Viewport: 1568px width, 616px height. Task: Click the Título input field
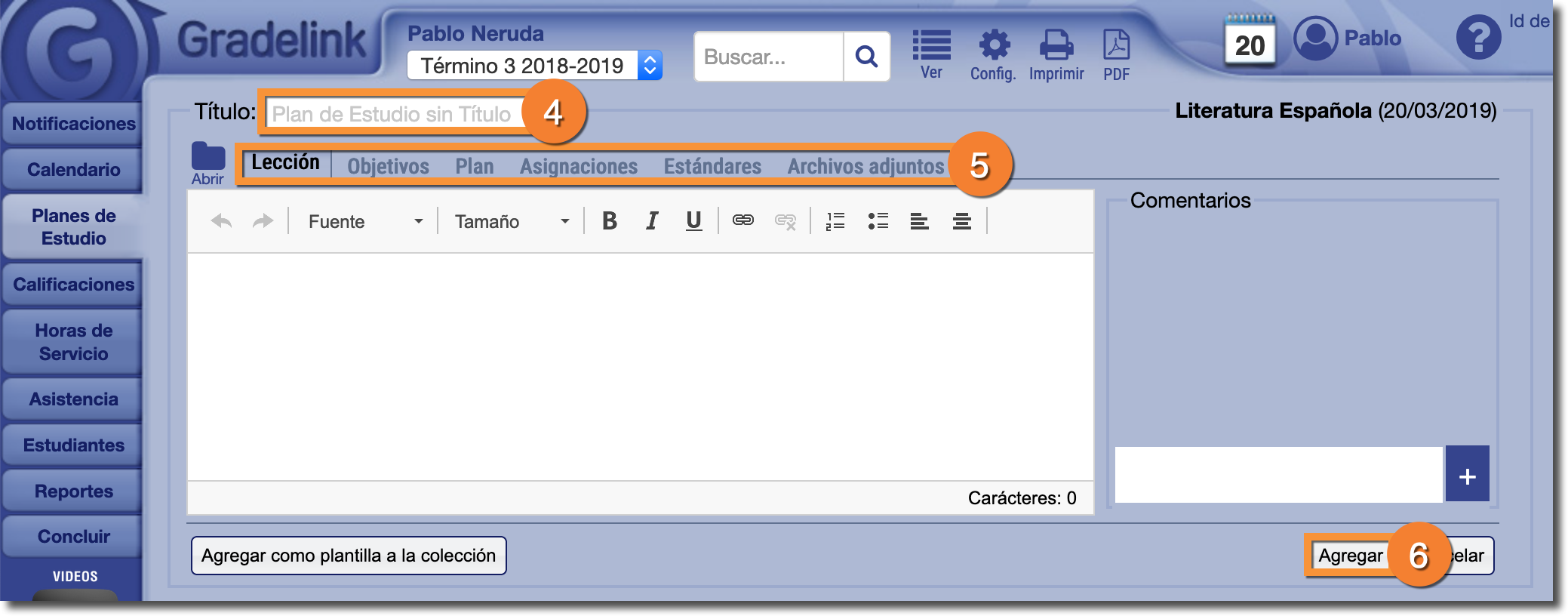coord(392,114)
